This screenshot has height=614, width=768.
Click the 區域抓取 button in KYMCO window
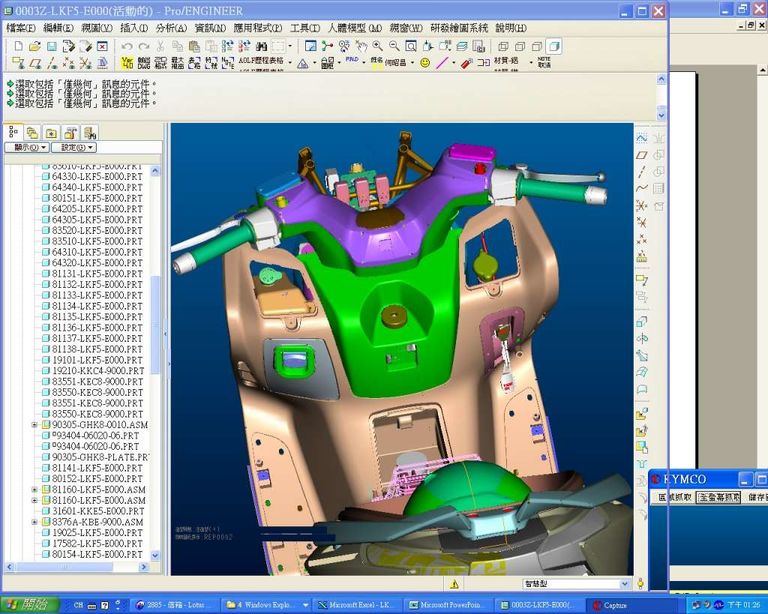pyautogui.click(x=674, y=497)
